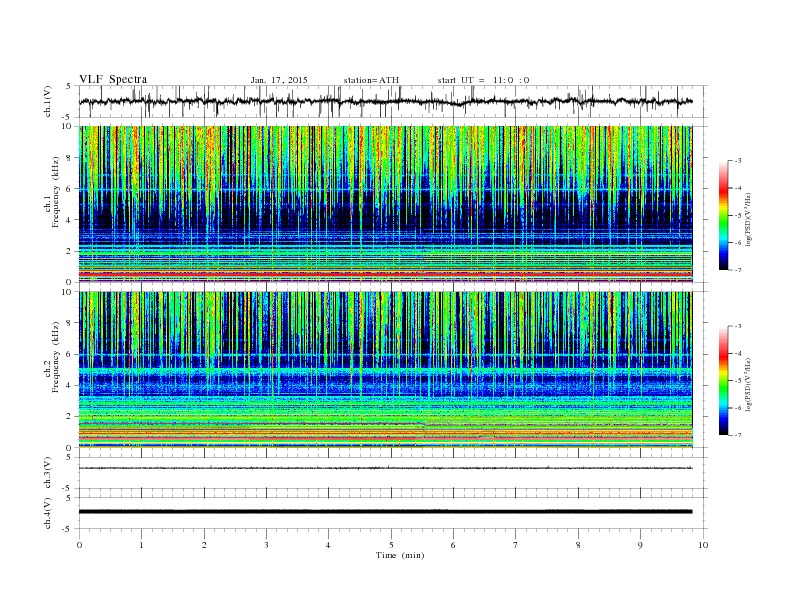Screen dimensions: 792x612
Task: Click time axis tick label "4"
Action: coord(328,545)
